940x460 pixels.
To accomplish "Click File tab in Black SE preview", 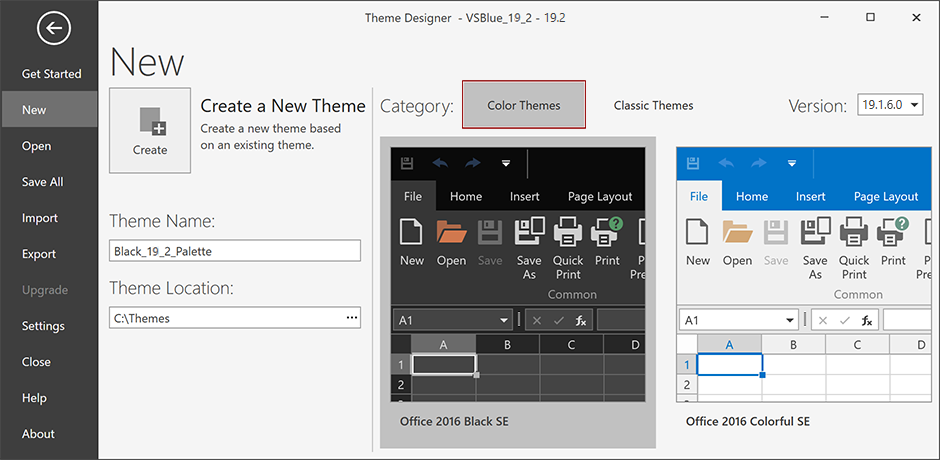I will (413, 196).
